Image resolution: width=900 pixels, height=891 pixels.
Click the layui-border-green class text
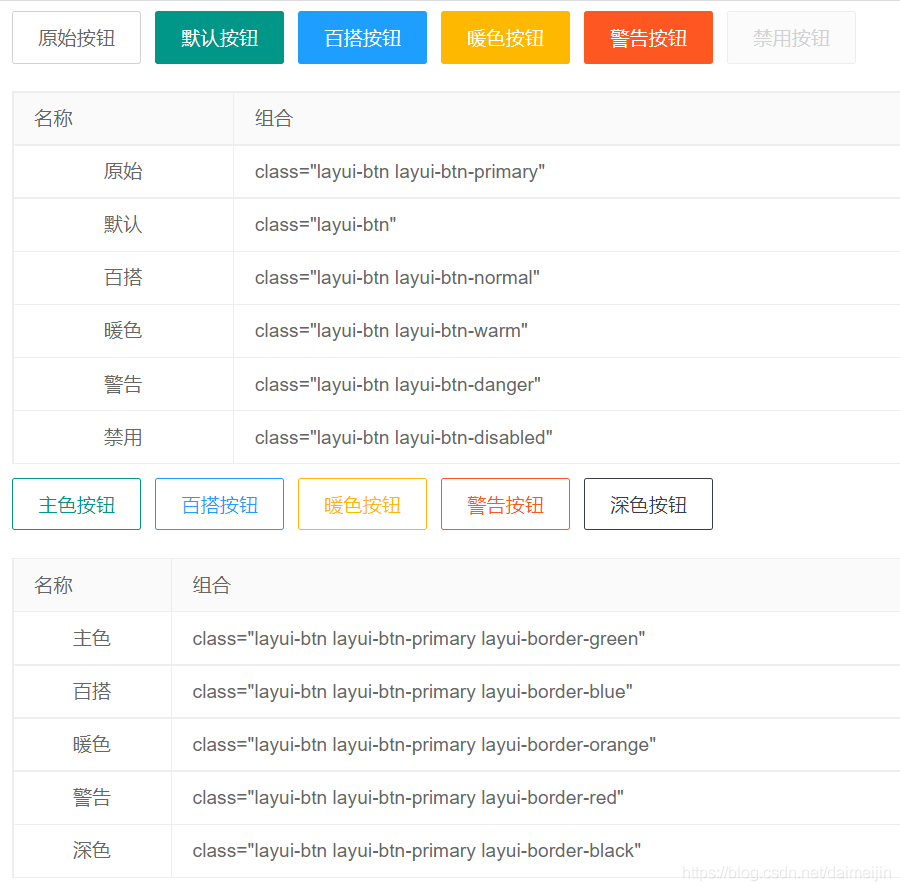pos(418,638)
